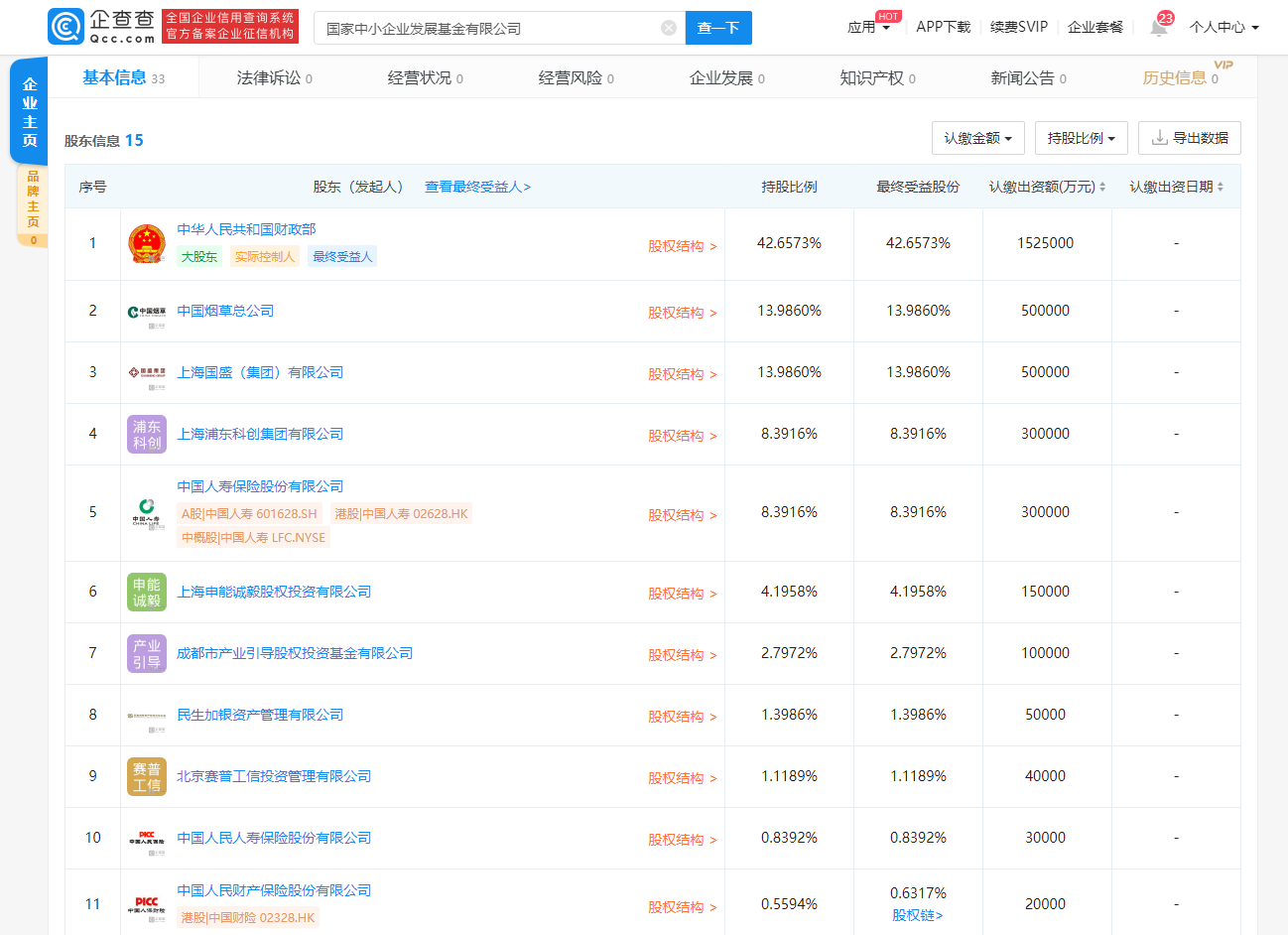Select the 品牌主页 side tab
This screenshot has height=935, width=1288.
(32, 206)
